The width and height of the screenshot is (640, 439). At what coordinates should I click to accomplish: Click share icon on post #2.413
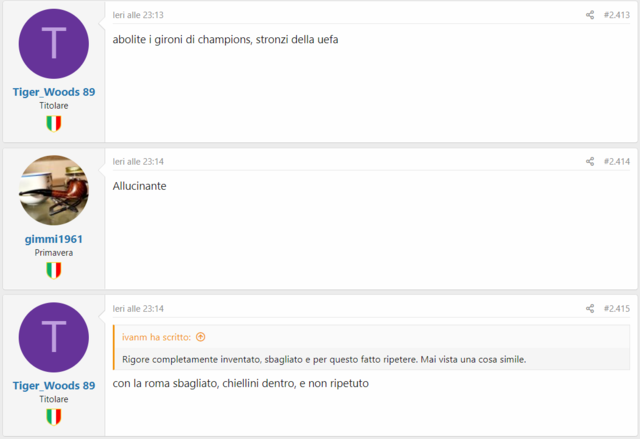coord(590,15)
